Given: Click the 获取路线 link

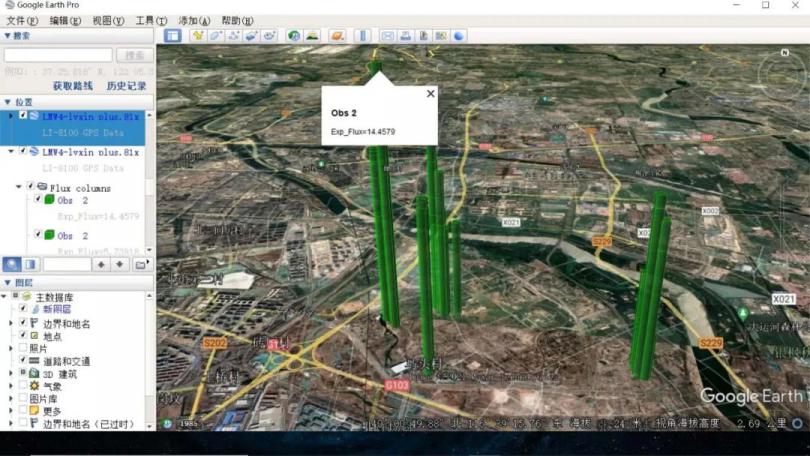Looking at the screenshot, I should click(x=73, y=86).
